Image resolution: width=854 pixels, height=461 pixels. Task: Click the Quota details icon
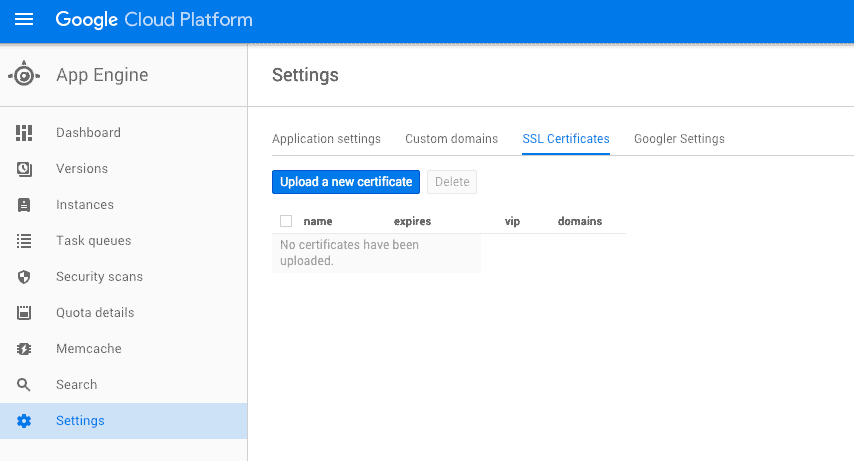(x=24, y=313)
